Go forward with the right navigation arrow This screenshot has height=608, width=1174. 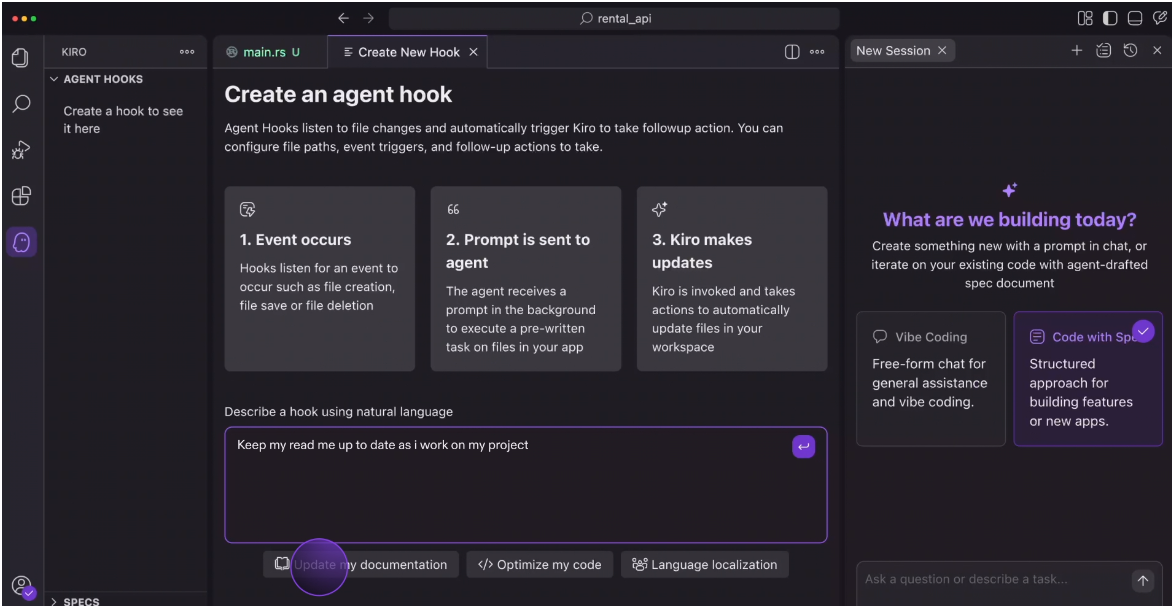click(368, 18)
